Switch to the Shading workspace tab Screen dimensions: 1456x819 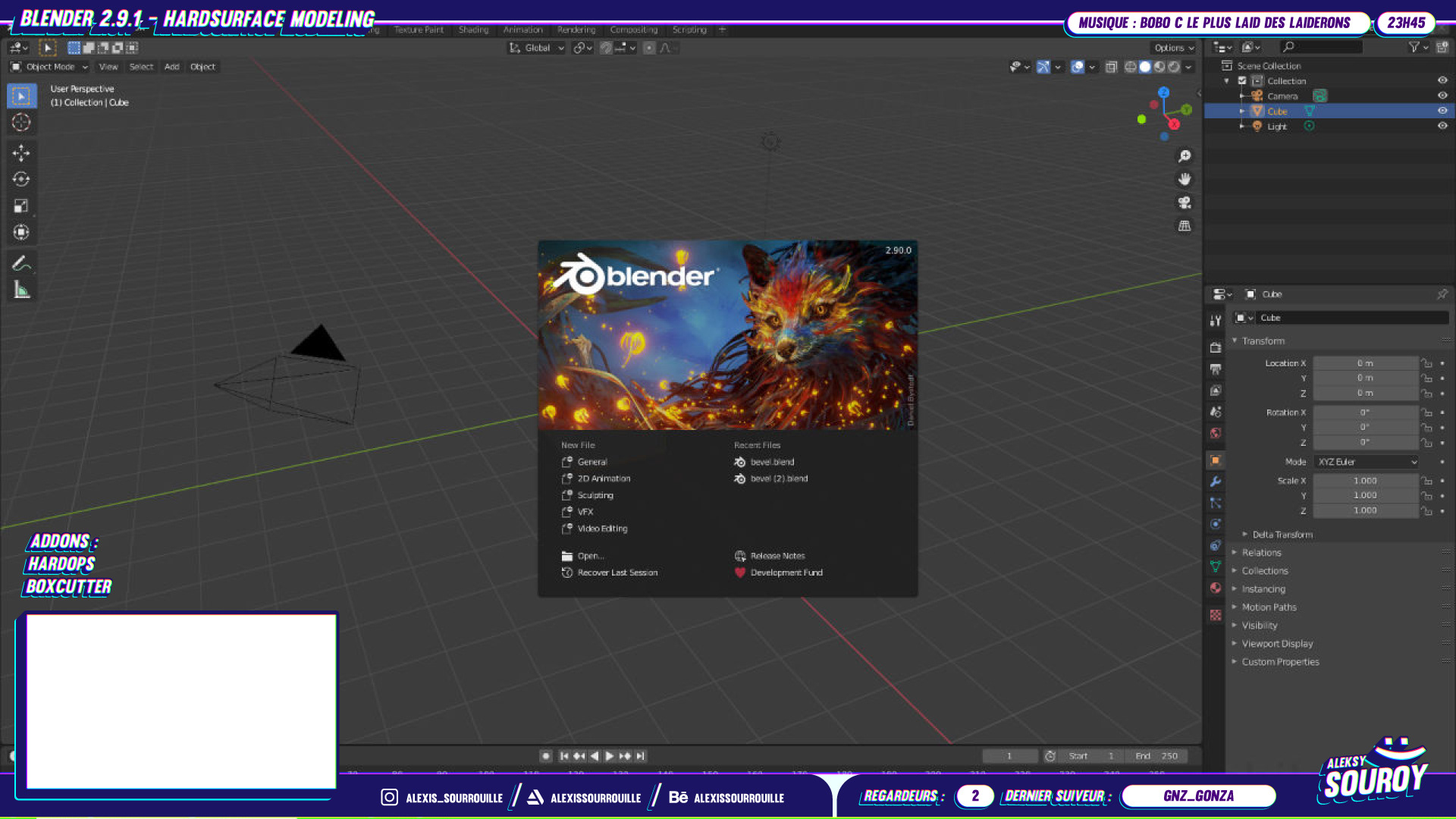pos(473,30)
